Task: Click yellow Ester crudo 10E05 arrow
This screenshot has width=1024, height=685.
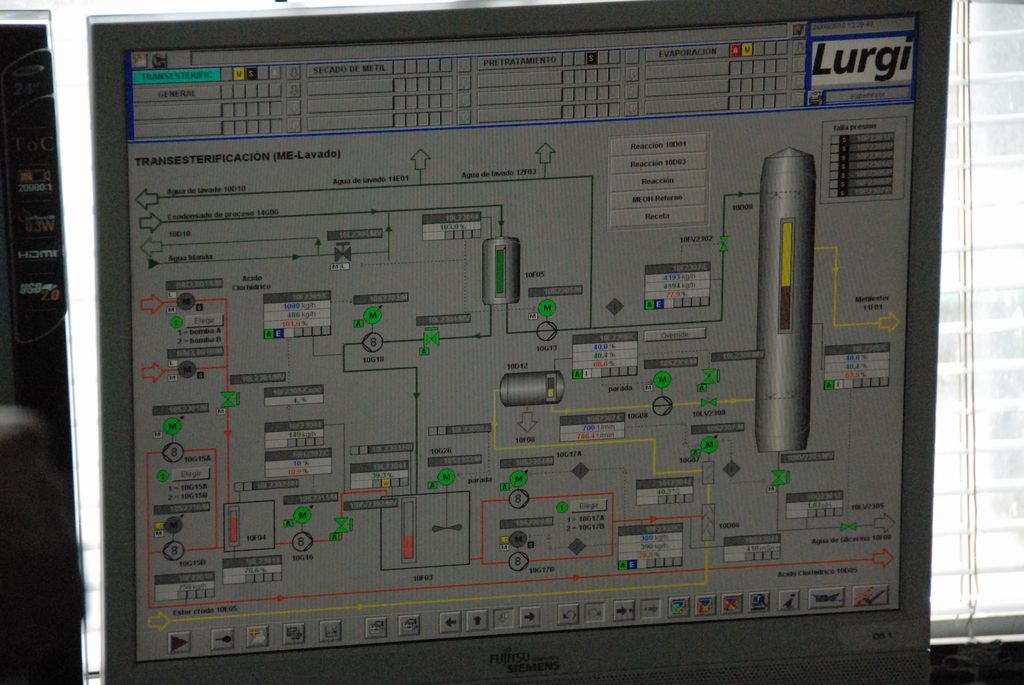Action: (x=158, y=620)
